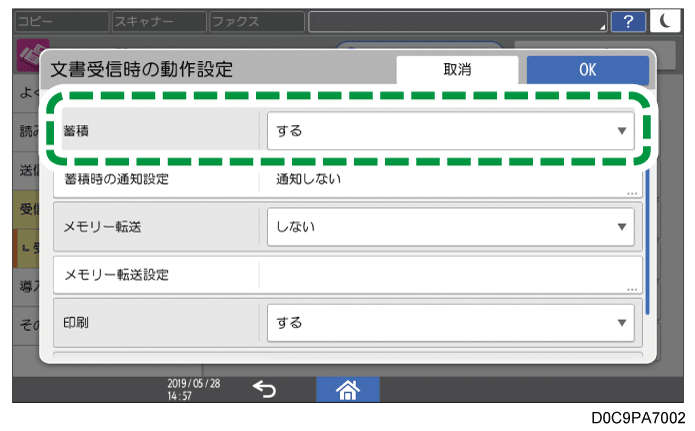Switch to the ファクス tab
The height and width of the screenshot is (431, 695).
point(257,21)
